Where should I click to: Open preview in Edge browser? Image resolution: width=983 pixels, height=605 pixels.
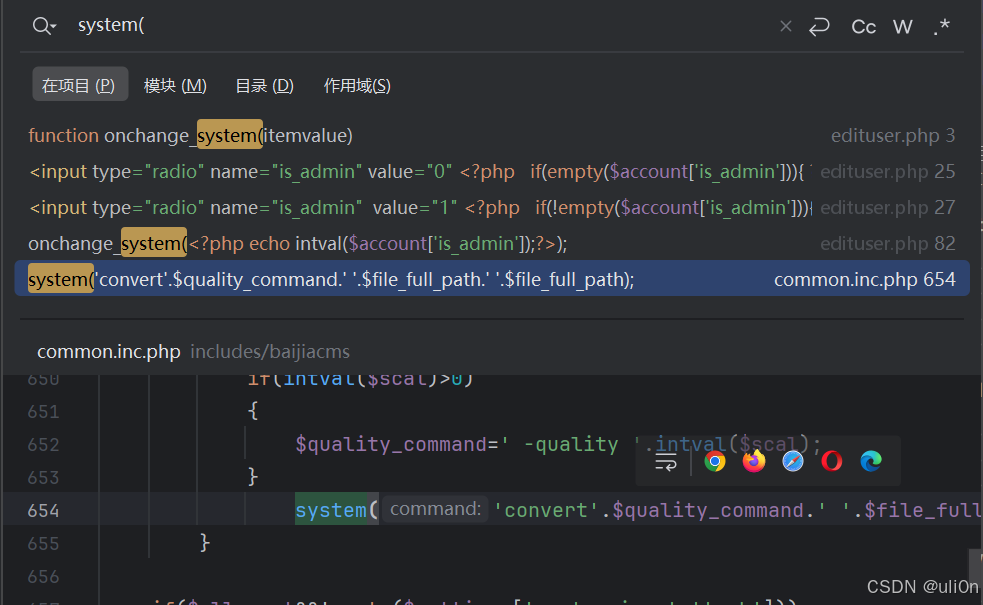click(x=871, y=461)
